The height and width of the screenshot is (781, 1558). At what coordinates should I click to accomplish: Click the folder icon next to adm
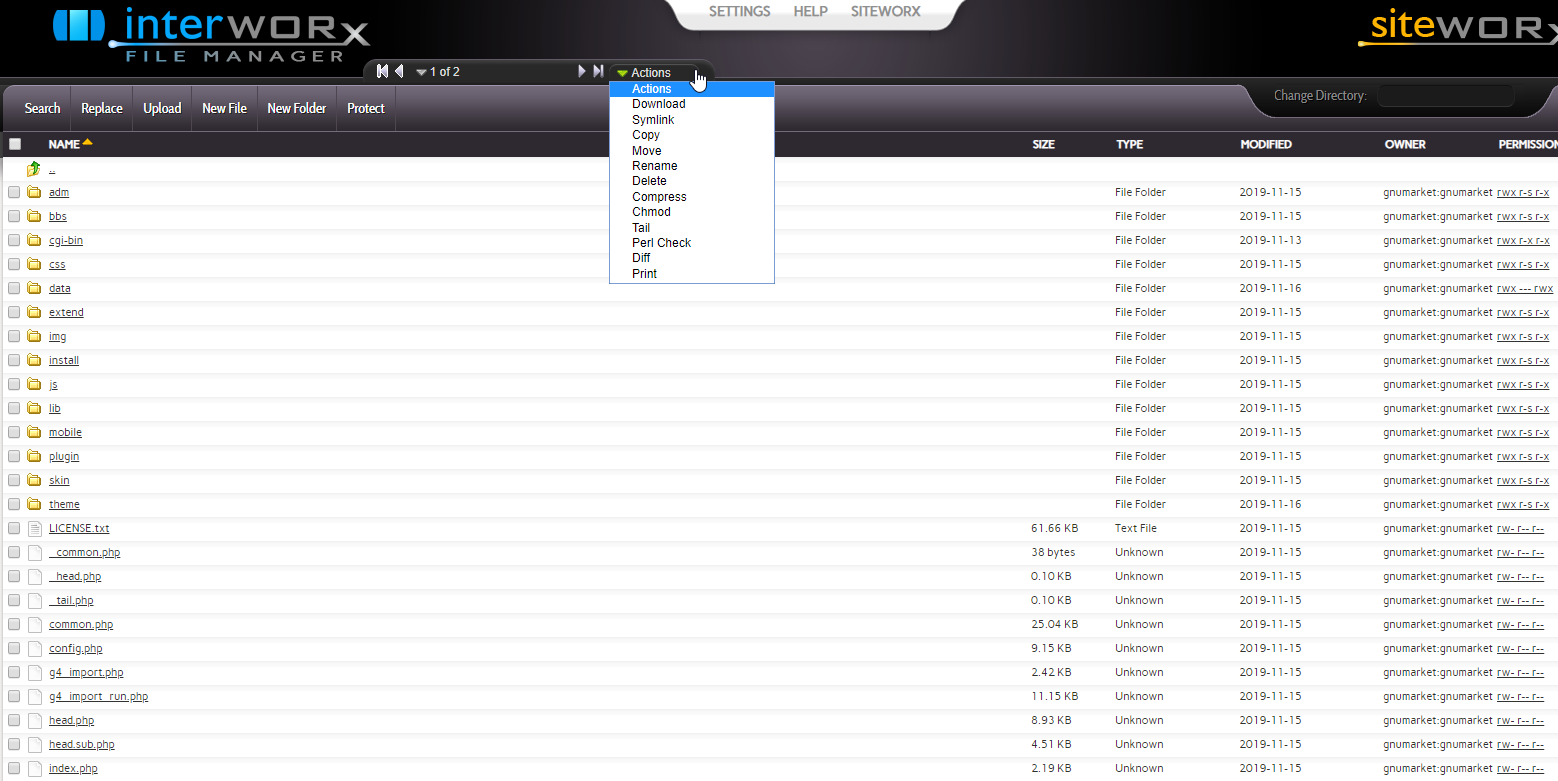pyautogui.click(x=34, y=192)
